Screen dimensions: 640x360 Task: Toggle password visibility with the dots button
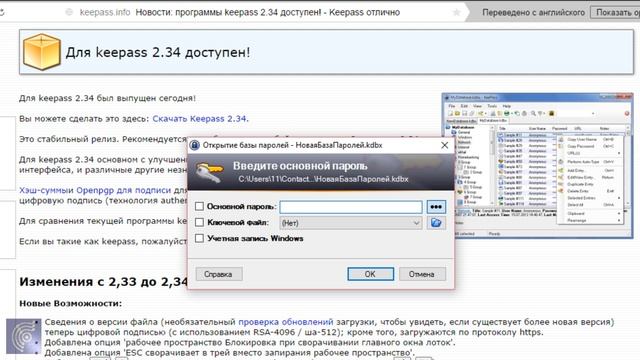(x=436, y=207)
